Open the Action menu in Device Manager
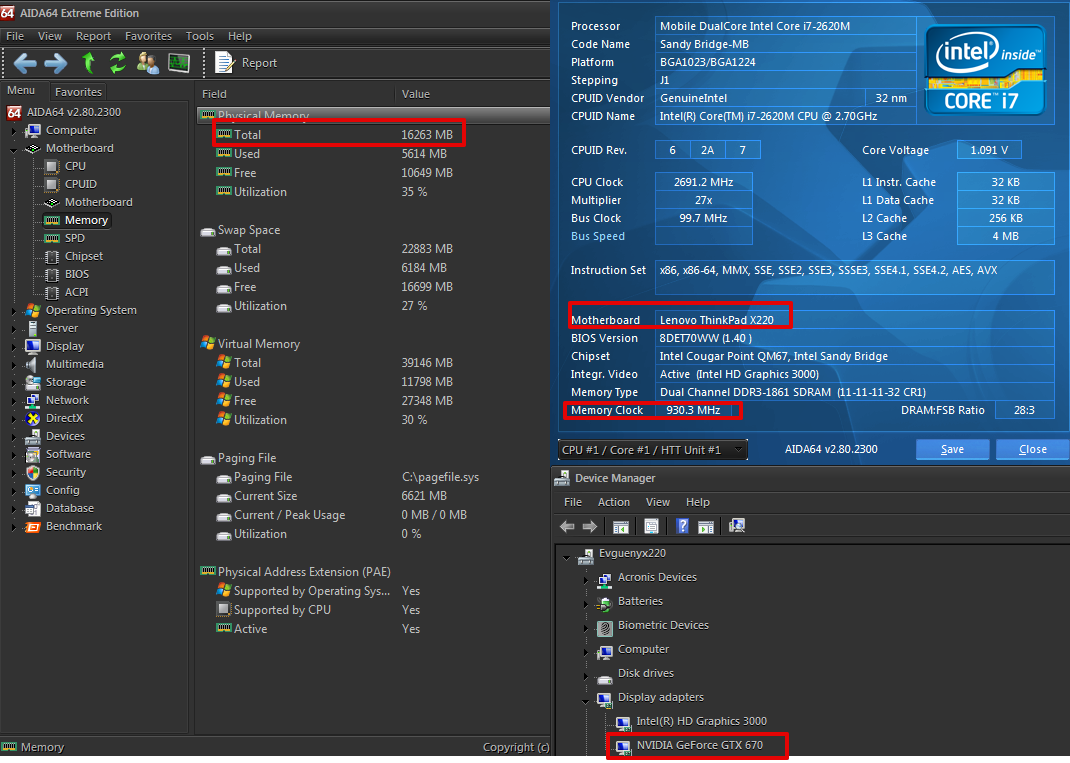This screenshot has width=1070, height=763. [x=613, y=502]
